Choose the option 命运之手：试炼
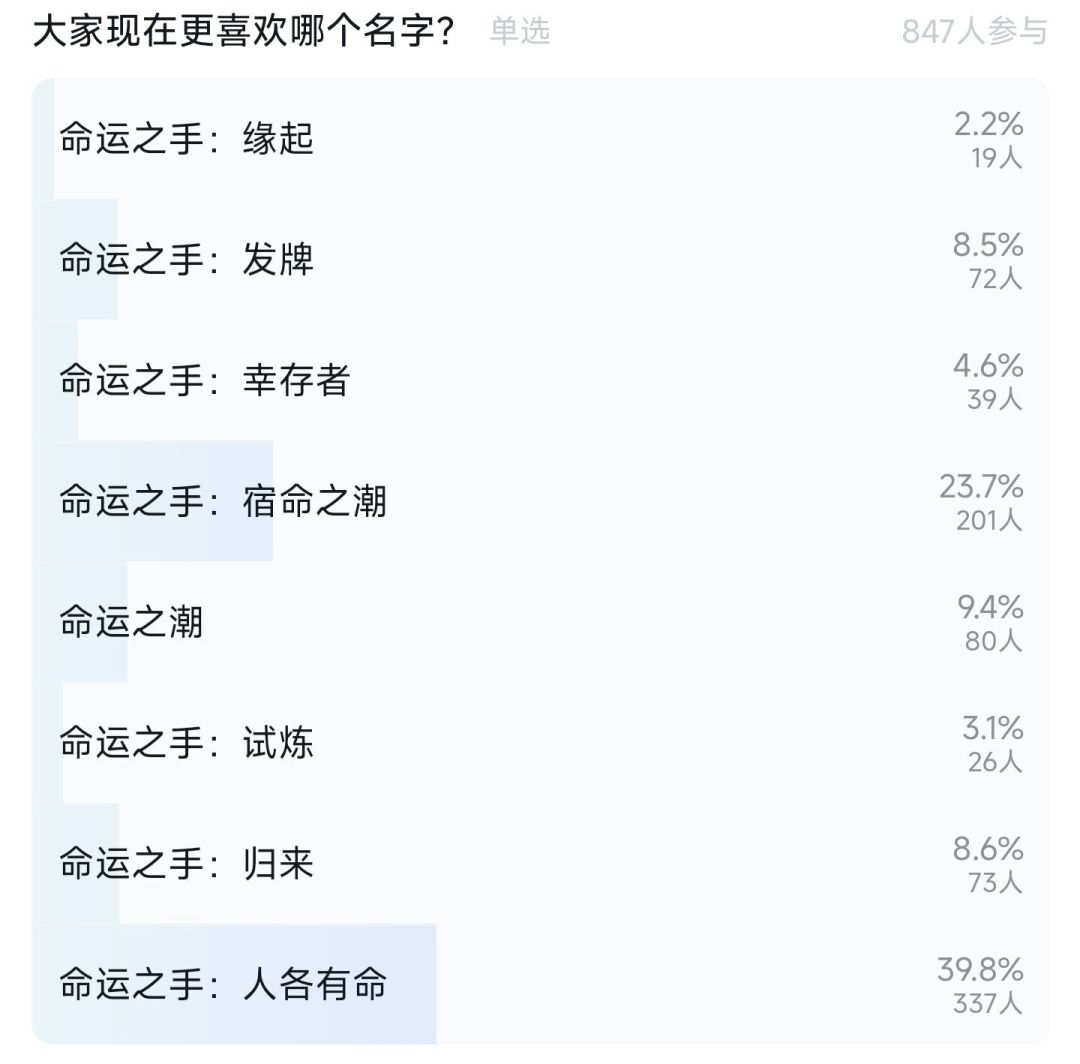The width and height of the screenshot is (1080, 1064). click(x=187, y=743)
